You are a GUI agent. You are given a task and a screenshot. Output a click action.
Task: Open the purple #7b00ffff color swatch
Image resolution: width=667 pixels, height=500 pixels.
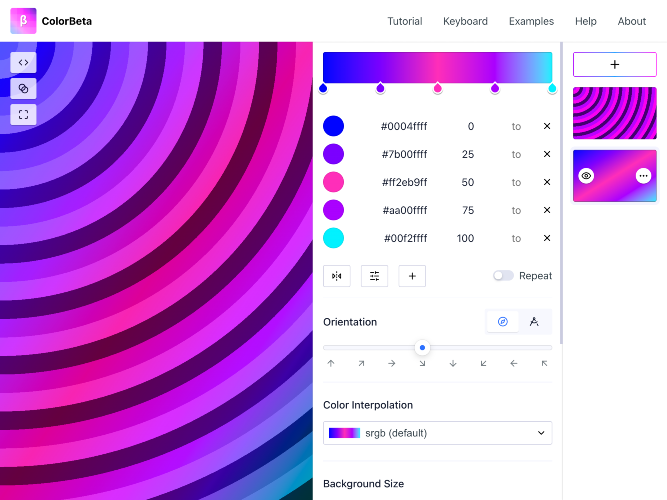click(x=334, y=154)
